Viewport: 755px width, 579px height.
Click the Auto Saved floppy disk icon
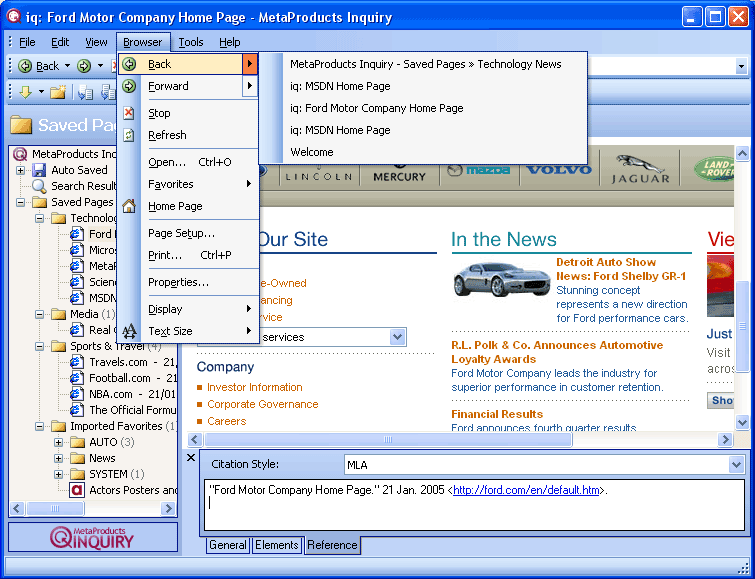tap(39, 170)
